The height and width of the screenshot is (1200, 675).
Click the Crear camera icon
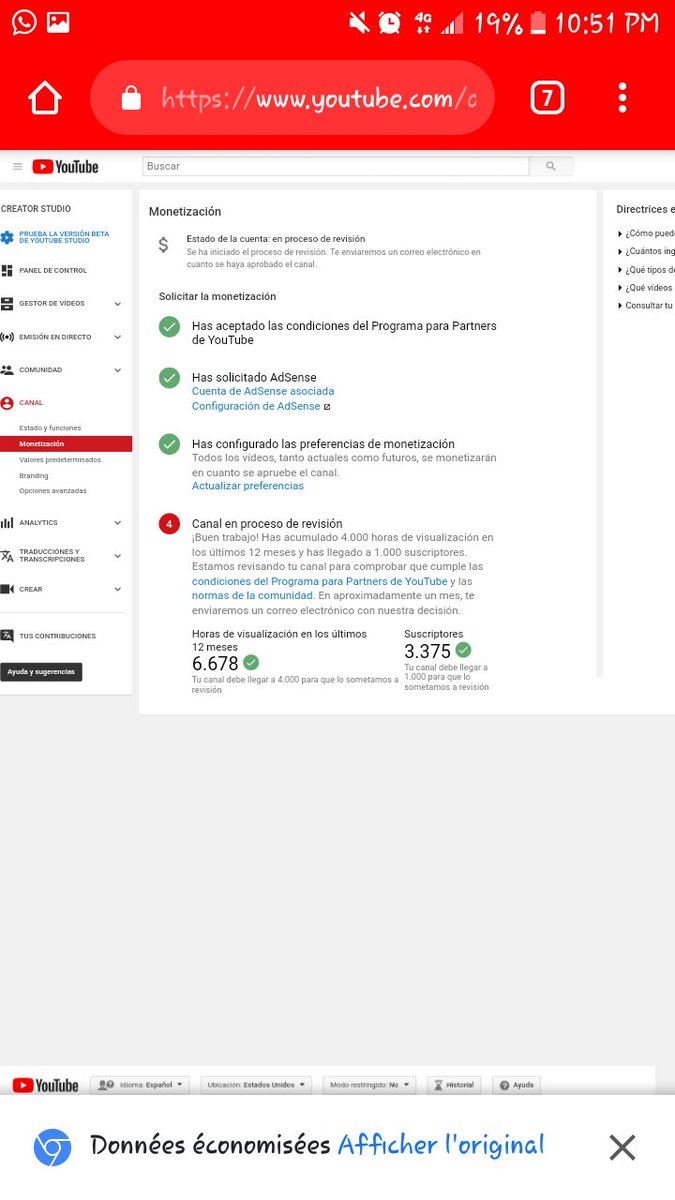coord(7,590)
